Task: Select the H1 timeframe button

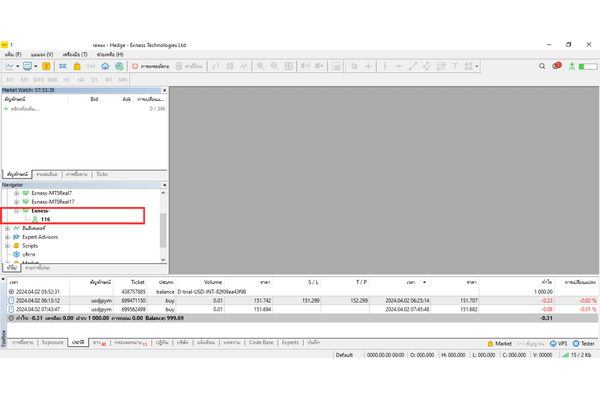Action: tap(67, 78)
